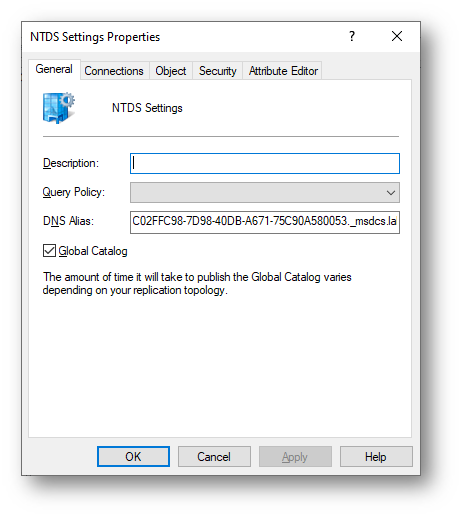Image resolution: width=463 pixels, height=518 pixels.
Task: Click the question mark help icon in title bar
Action: [352, 36]
